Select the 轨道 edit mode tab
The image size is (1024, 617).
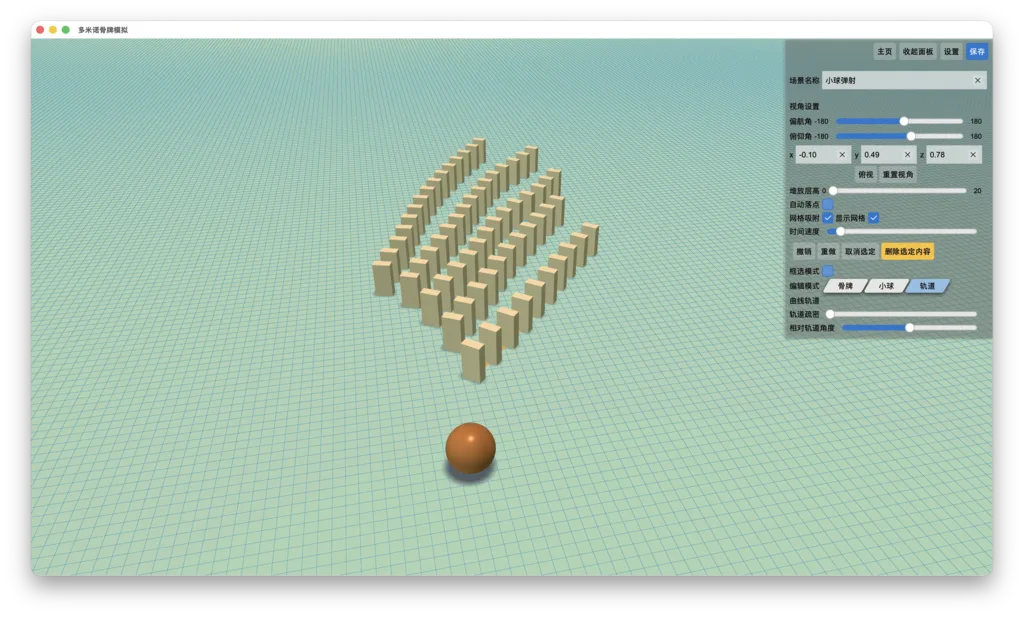pyautogui.click(x=927, y=286)
